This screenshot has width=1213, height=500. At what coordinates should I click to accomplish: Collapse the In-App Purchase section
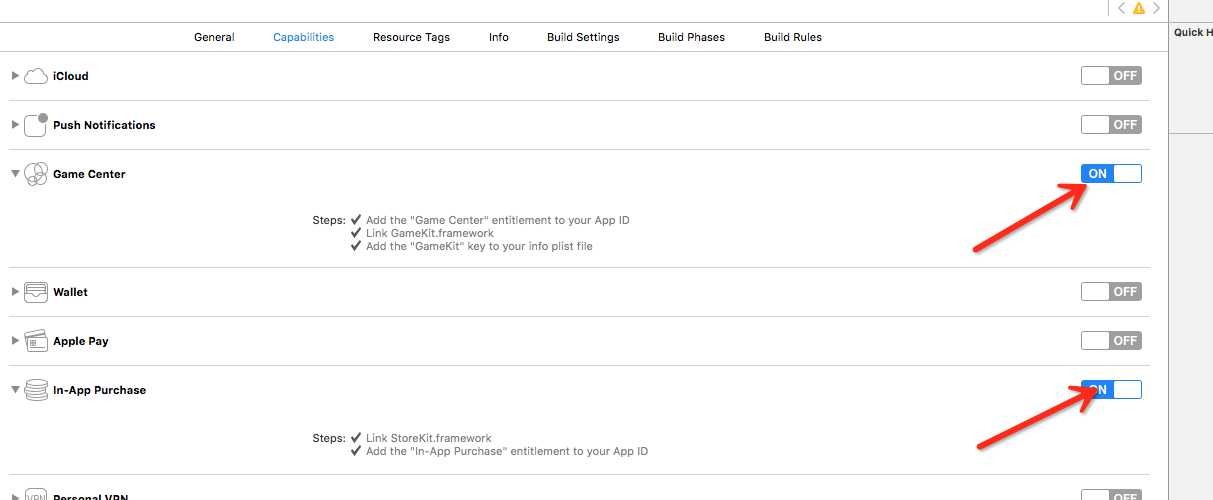tap(15, 390)
